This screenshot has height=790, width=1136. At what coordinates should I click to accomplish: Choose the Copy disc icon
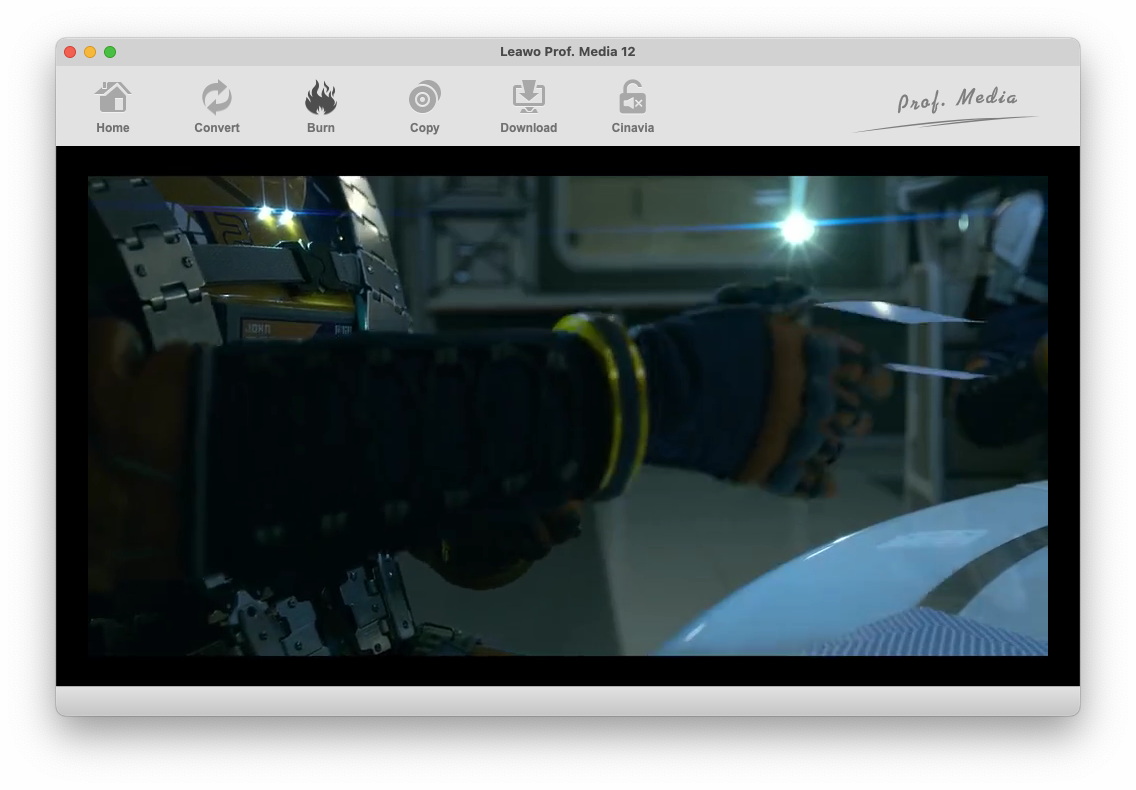point(425,97)
